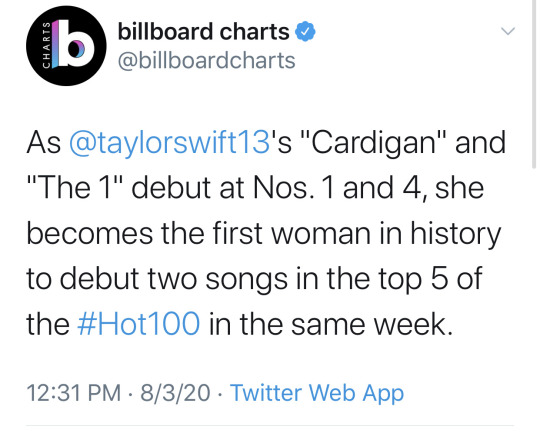Image resolution: width=540 pixels, height=433 pixels.
Task: Open the @taylorswift13 mention
Action: (x=170, y=143)
